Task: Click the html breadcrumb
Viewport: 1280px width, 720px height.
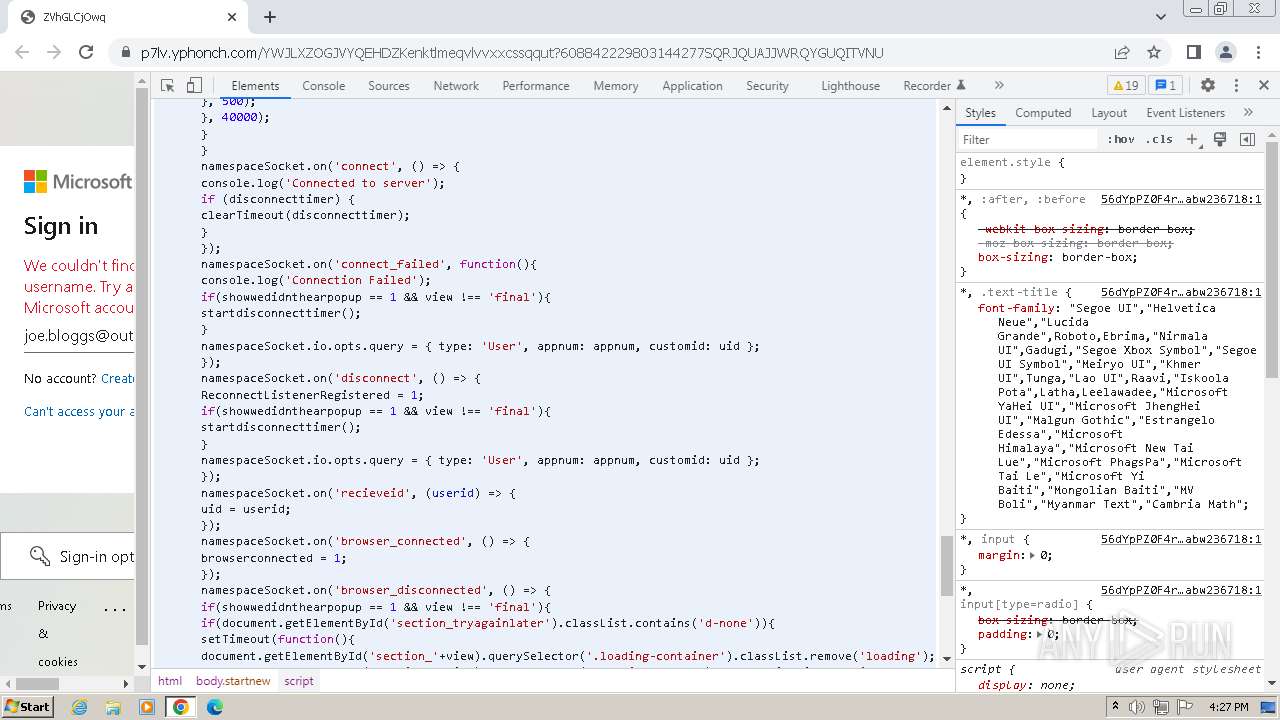Action: [170, 681]
